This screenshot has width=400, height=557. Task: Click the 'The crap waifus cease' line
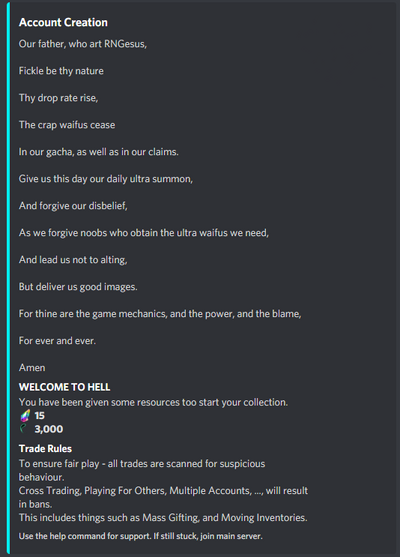click(67, 125)
